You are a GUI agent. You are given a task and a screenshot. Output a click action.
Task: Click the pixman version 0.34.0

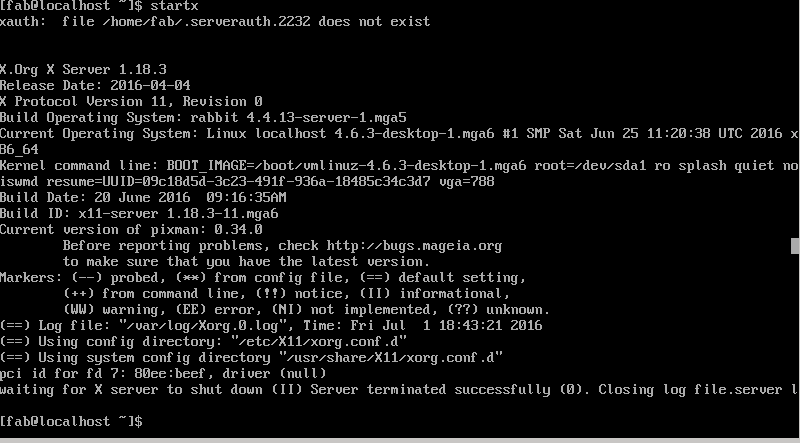click(x=238, y=230)
